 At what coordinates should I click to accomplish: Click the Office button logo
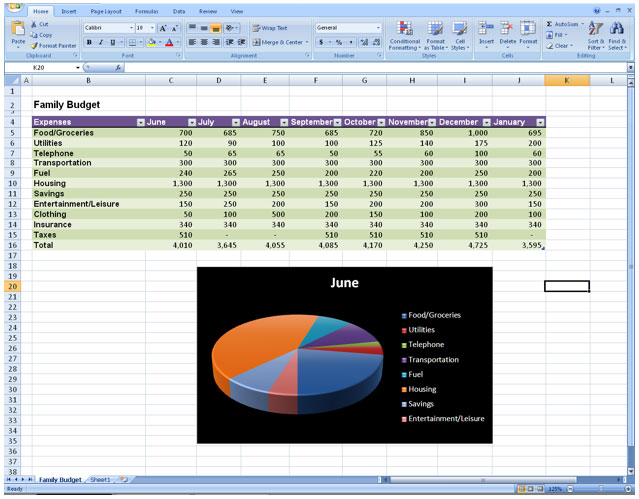12,10
